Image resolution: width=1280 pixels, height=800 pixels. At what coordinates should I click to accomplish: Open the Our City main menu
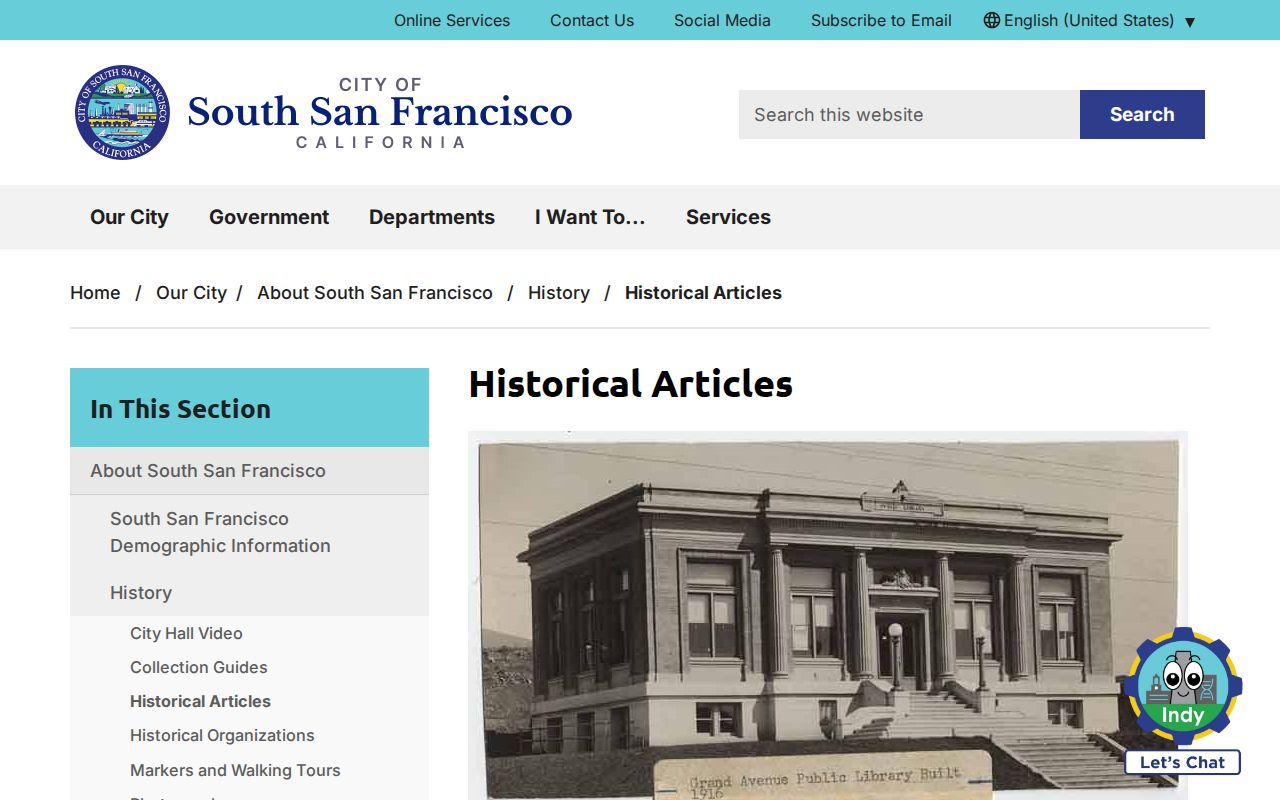(x=129, y=217)
